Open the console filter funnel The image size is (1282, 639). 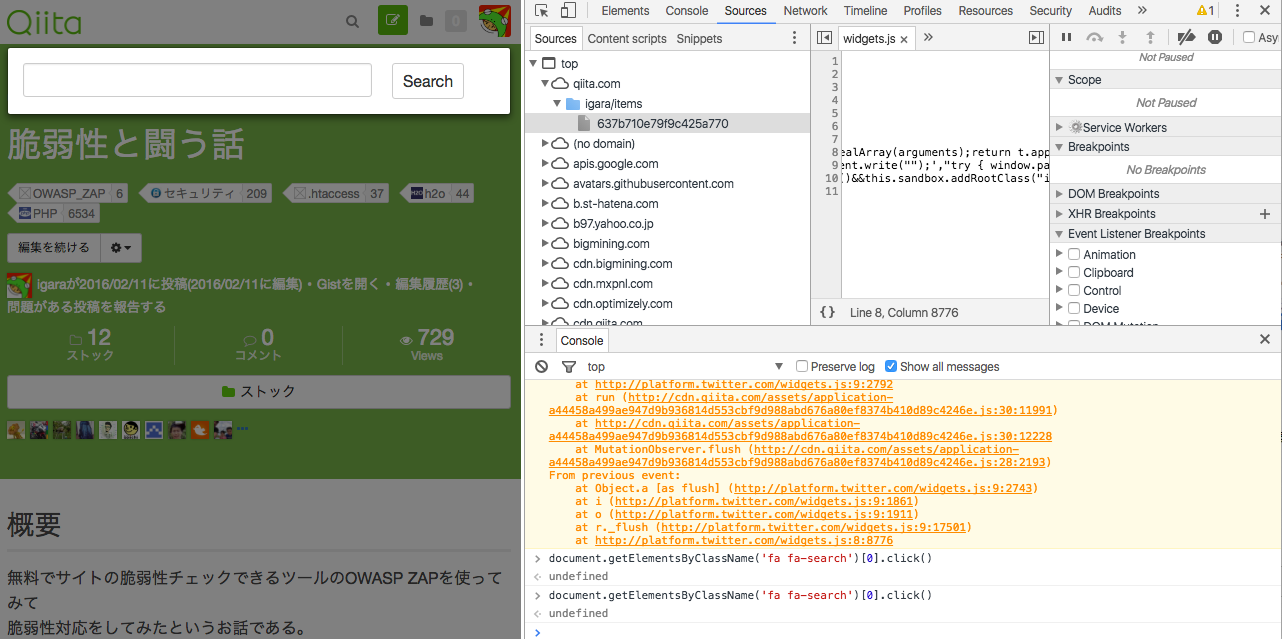point(569,367)
